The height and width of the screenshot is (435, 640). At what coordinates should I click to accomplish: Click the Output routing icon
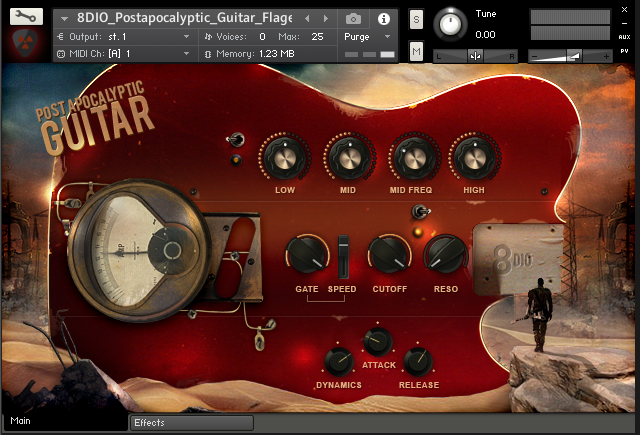point(60,37)
